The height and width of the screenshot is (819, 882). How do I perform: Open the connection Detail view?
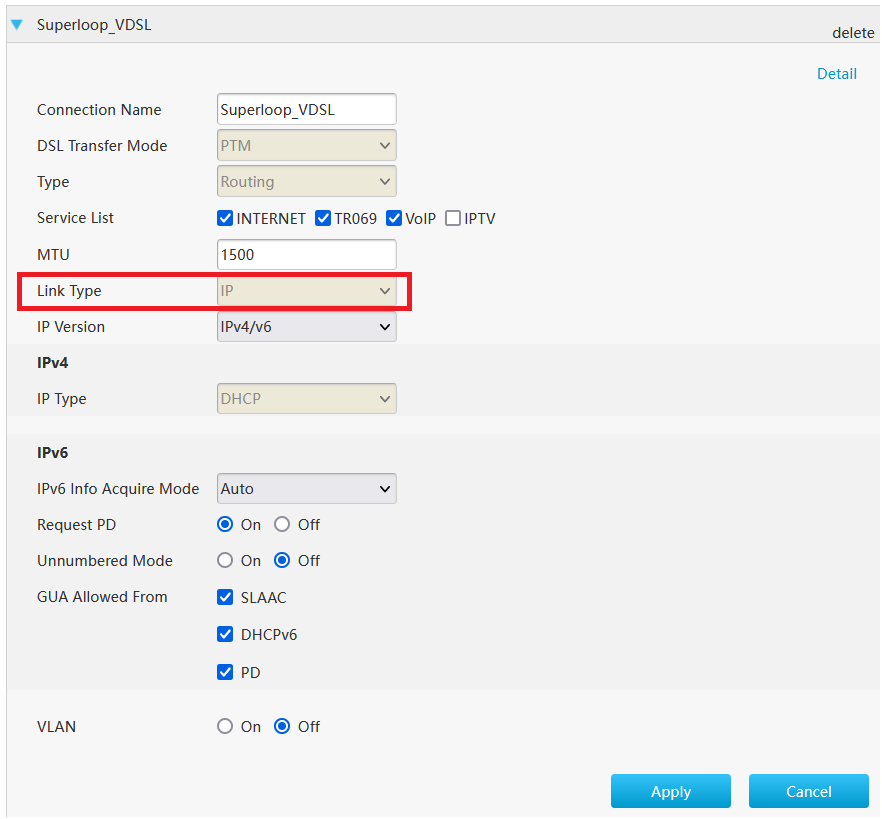[x=837, y=73]
